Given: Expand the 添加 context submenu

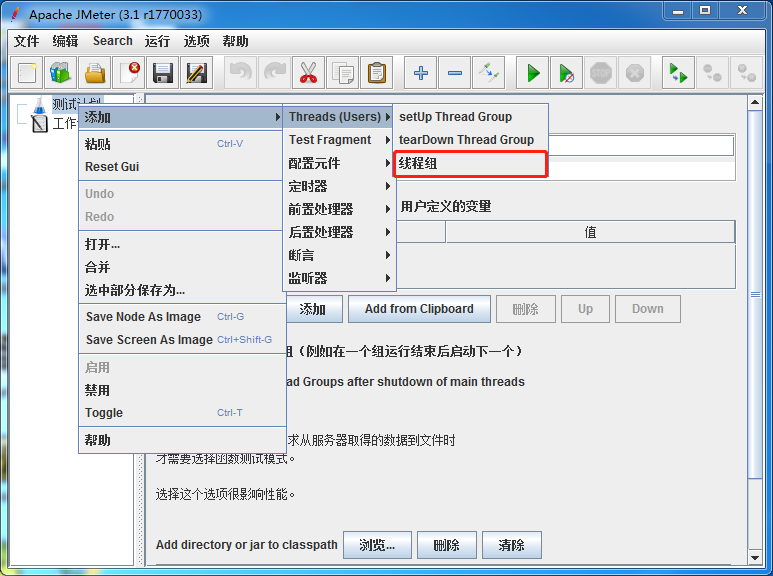Looking at the screenshot, I should (181, 117).
